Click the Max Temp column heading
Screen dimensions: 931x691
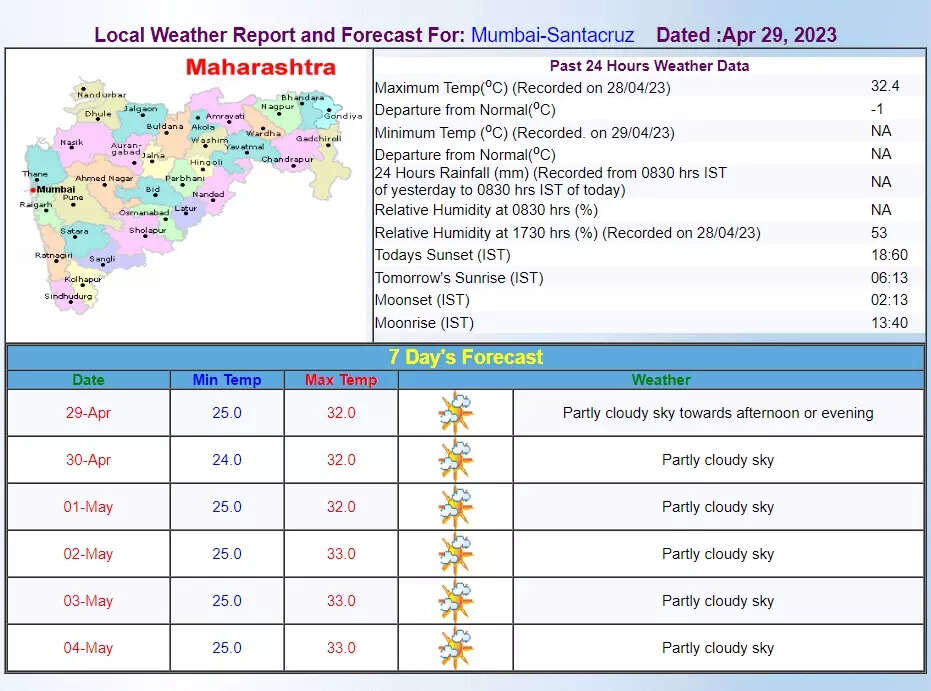[x=340, y=380]
